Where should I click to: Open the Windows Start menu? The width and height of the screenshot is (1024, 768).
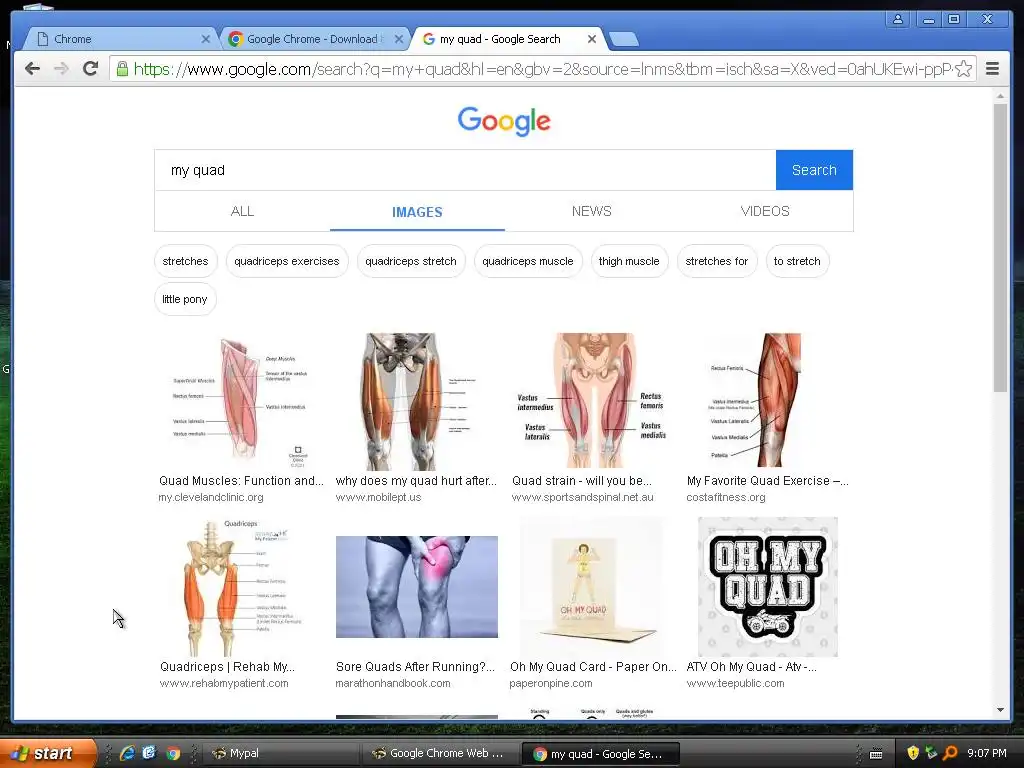(48, 753)
